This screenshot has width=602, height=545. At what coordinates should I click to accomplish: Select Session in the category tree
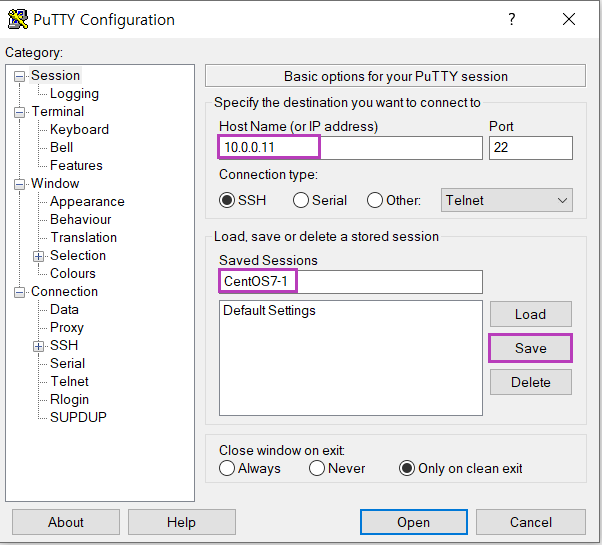pyautogui.click(x=55, y=76)
